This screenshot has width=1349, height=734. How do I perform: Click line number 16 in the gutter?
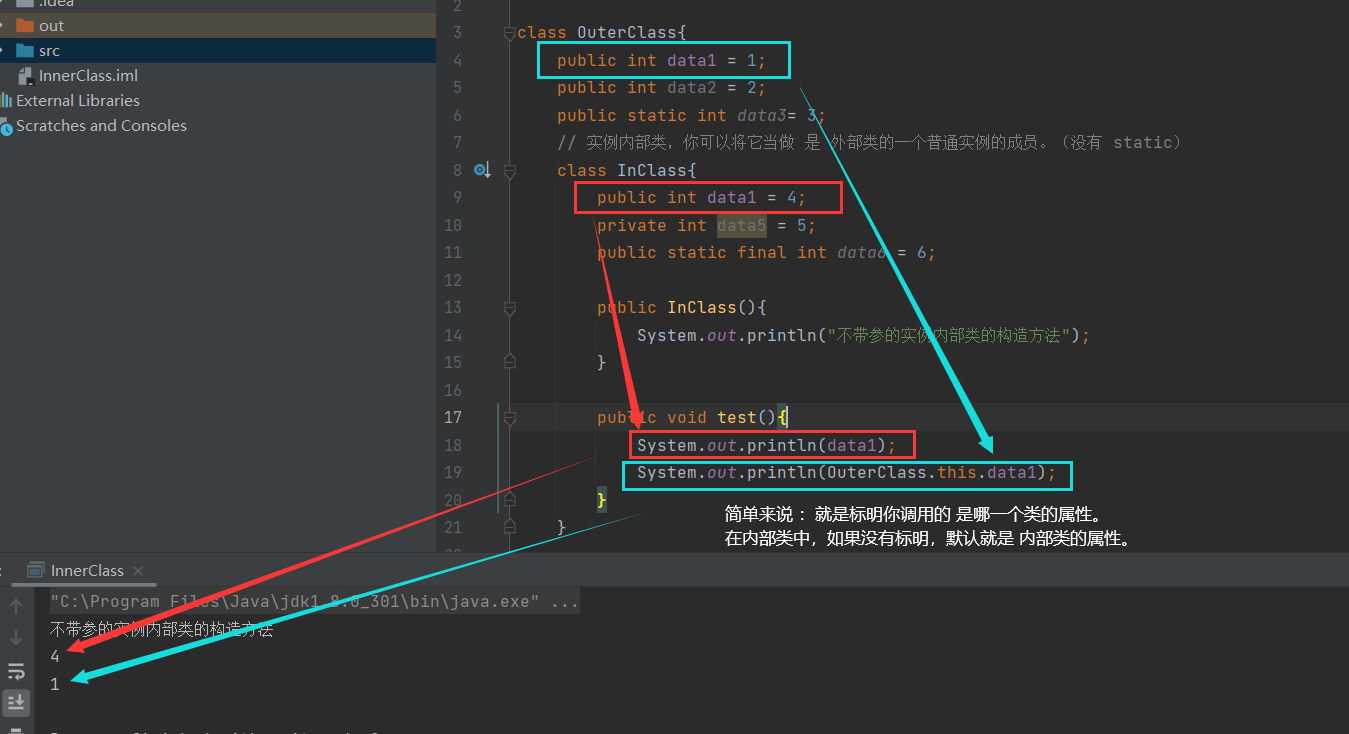click(453, 391)
